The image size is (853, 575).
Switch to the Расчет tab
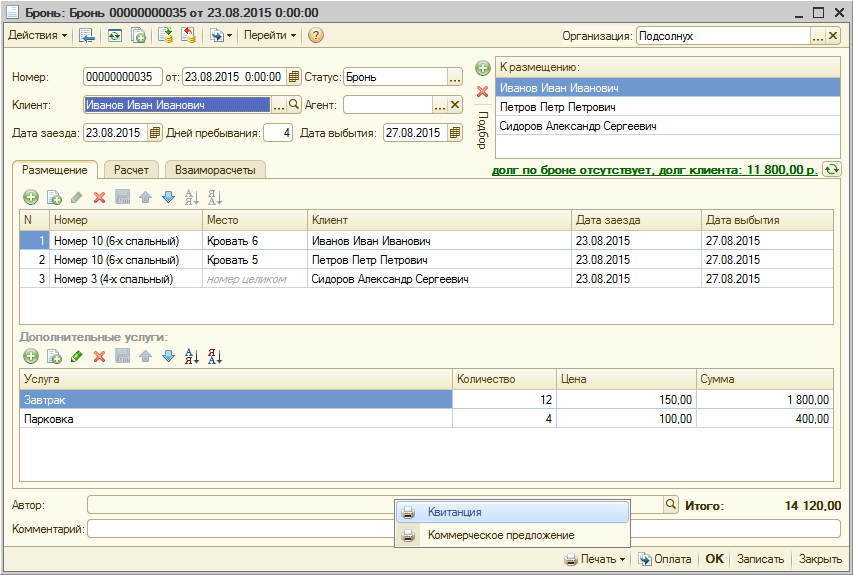click(x=131, y=170)
